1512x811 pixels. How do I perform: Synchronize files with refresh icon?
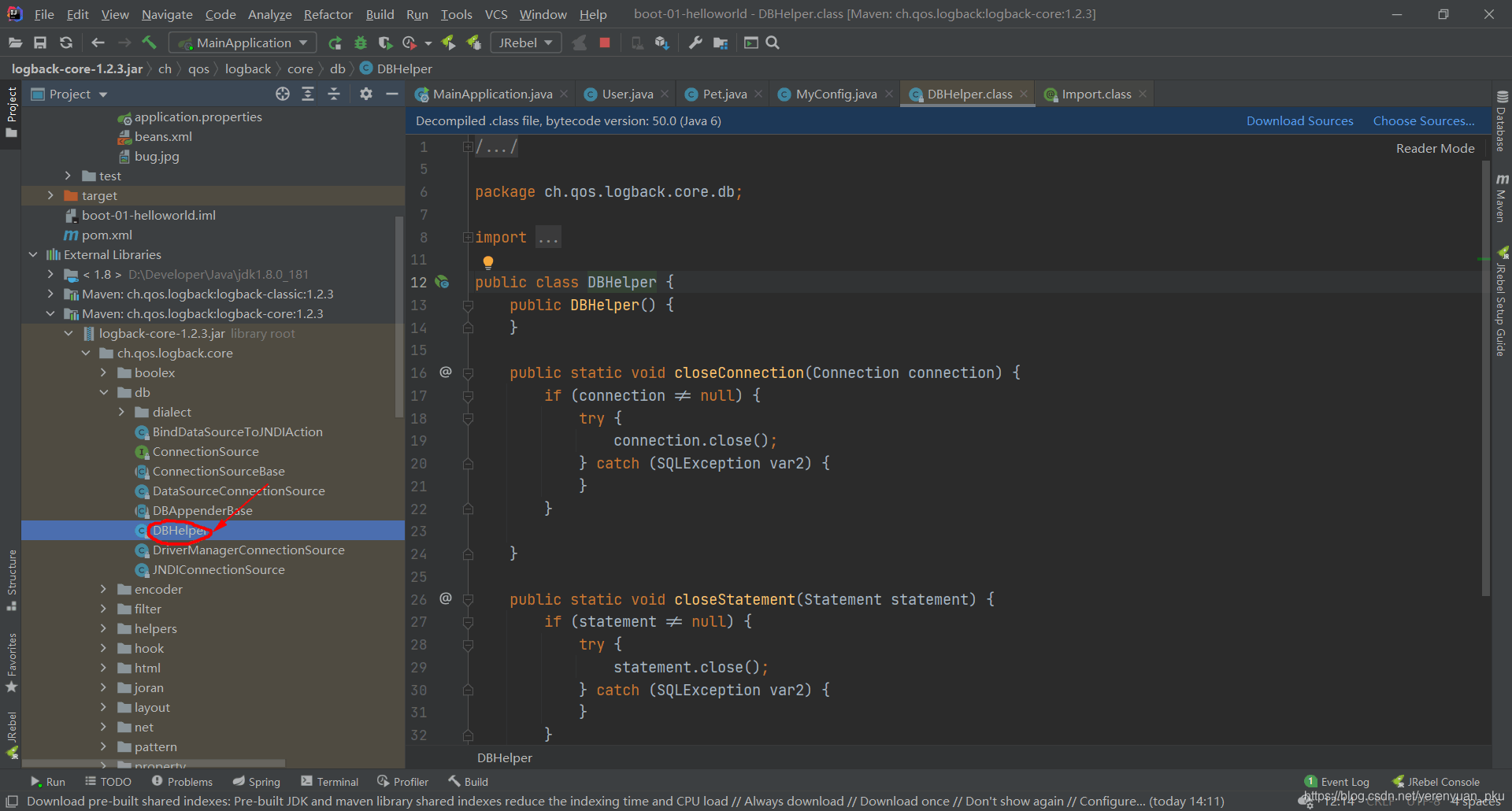(66, 43)
